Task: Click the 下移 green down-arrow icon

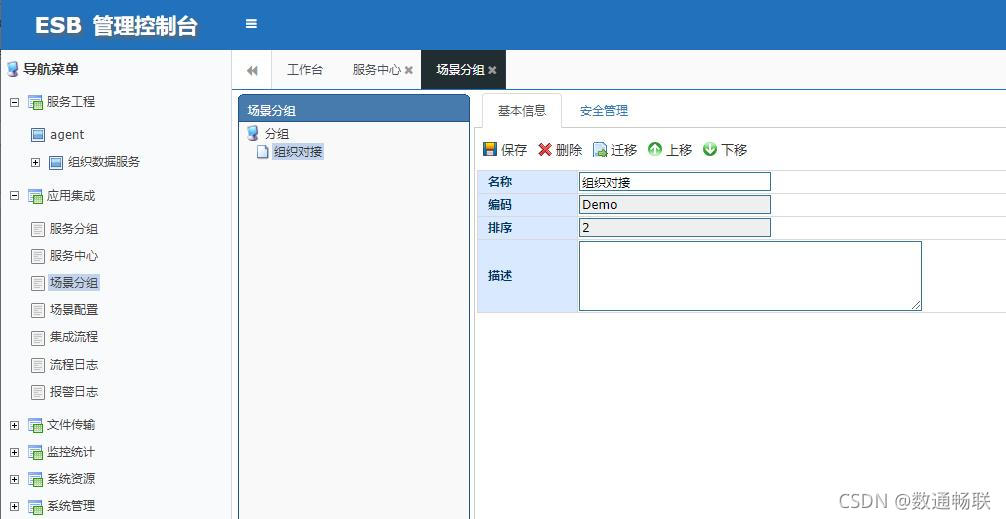Action: coord(710,149)
